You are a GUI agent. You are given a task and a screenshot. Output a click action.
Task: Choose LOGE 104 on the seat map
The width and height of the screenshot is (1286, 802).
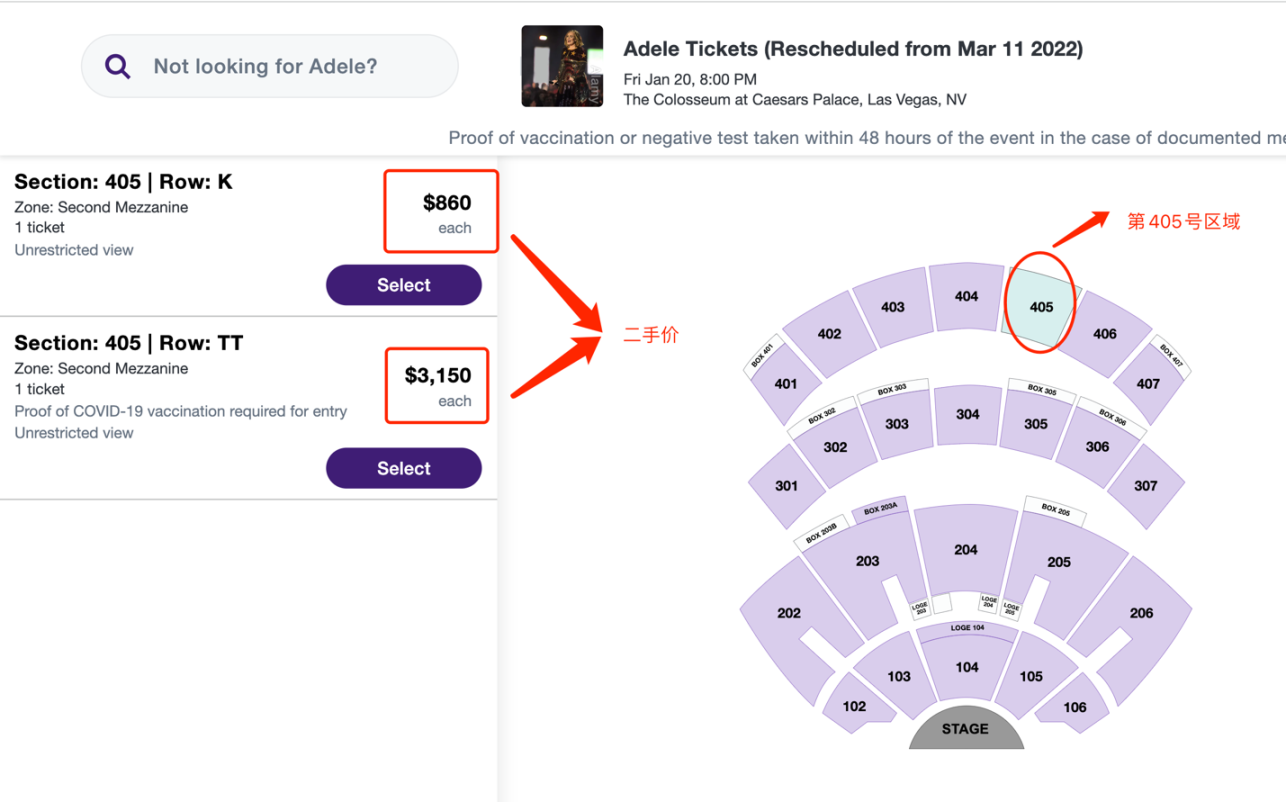[x=967, y=628]
